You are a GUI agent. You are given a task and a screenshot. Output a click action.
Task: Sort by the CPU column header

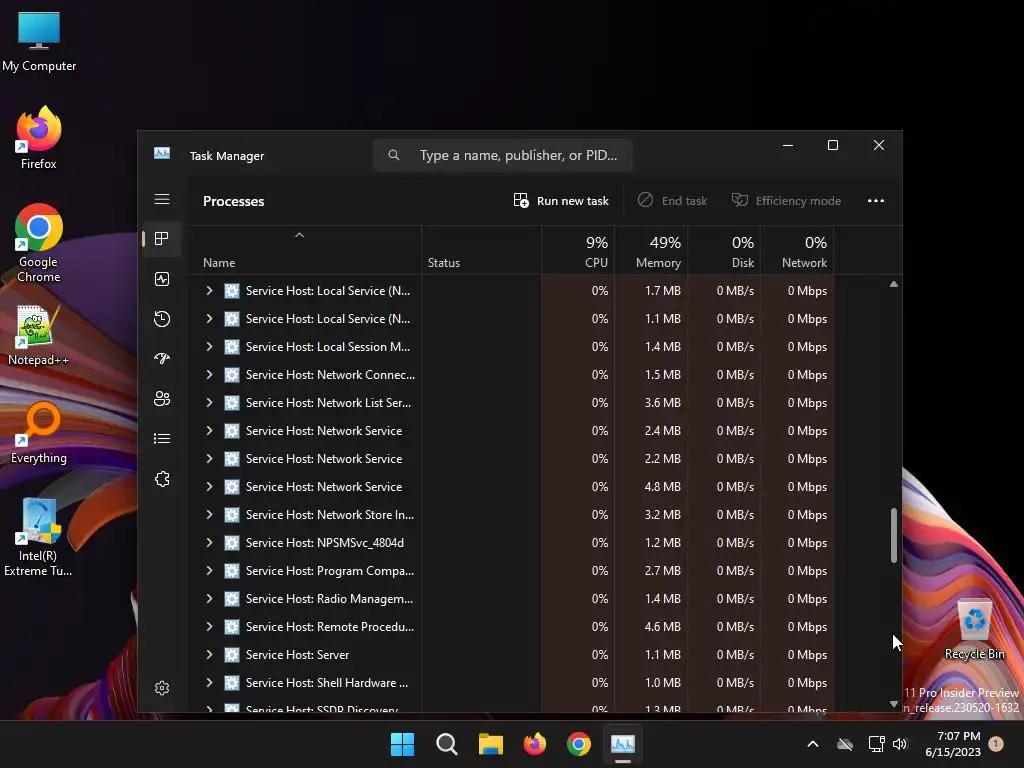(578, 251)
